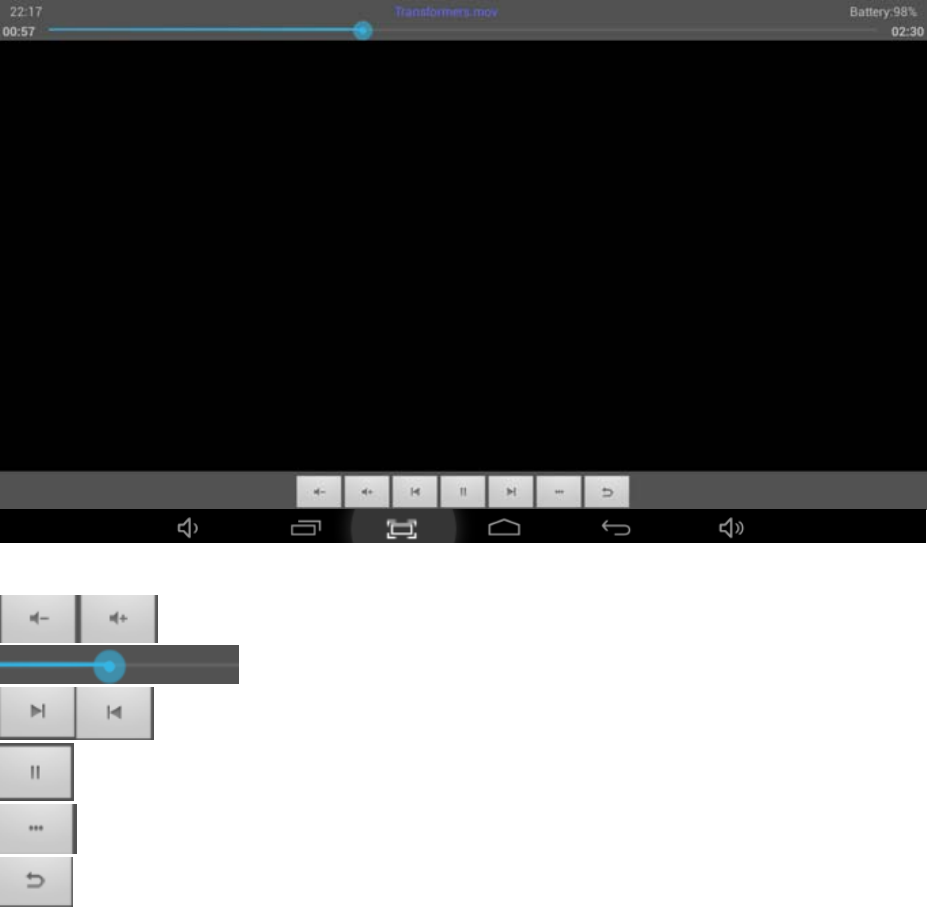Click the enlarged three-dots more button
The image size is (927, 907).
click(x=37, y=828)
